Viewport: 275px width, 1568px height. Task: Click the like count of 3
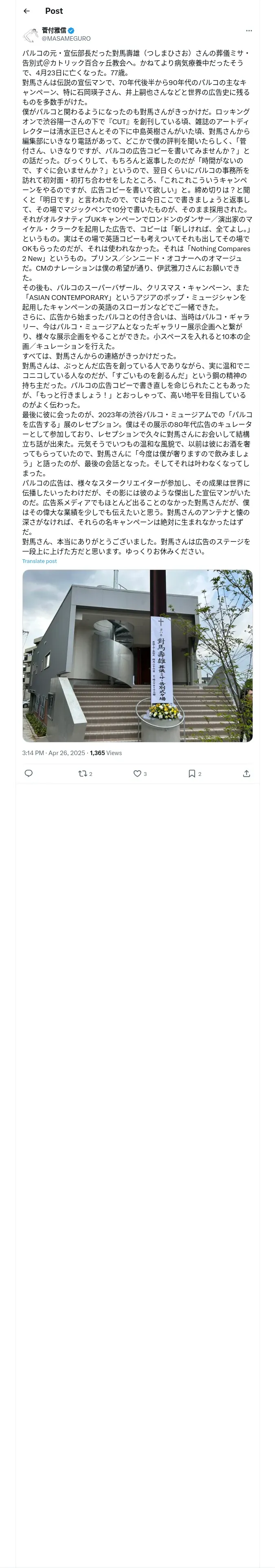(x=145, y=774)
